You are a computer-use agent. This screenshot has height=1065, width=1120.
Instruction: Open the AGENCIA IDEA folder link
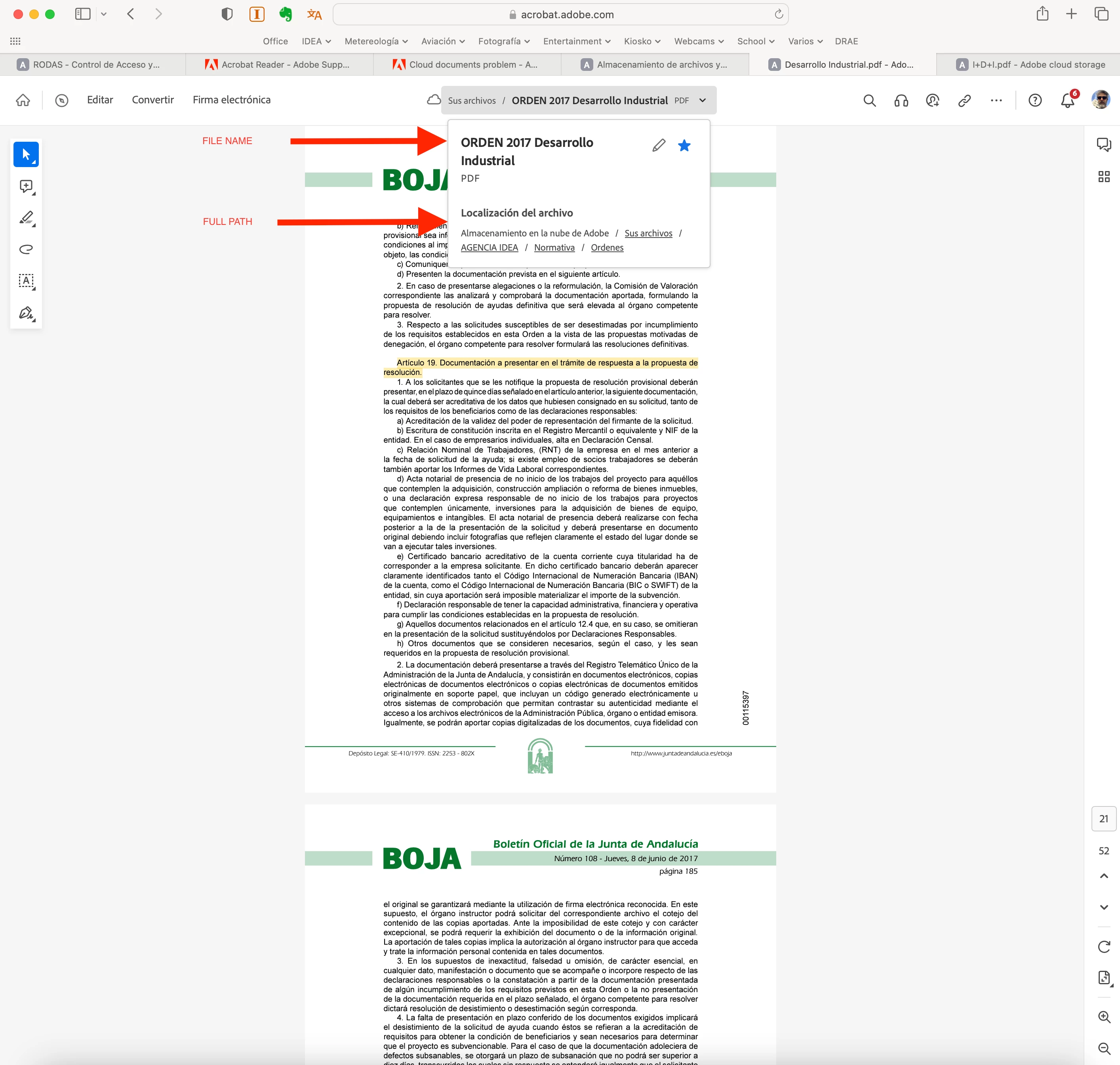tap(489, 247)
